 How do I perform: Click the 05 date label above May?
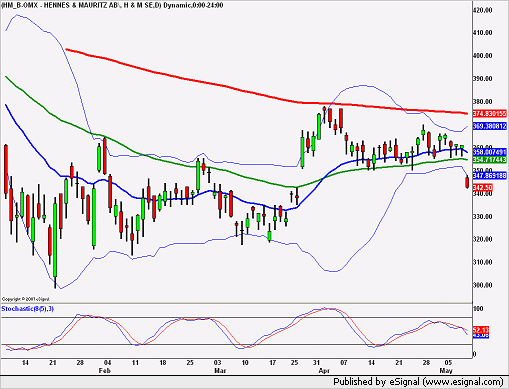[448, 363]
